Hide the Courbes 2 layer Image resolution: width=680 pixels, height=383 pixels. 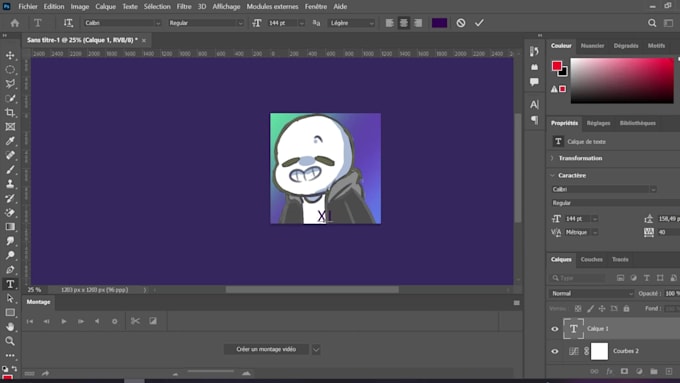pos(555,351)
